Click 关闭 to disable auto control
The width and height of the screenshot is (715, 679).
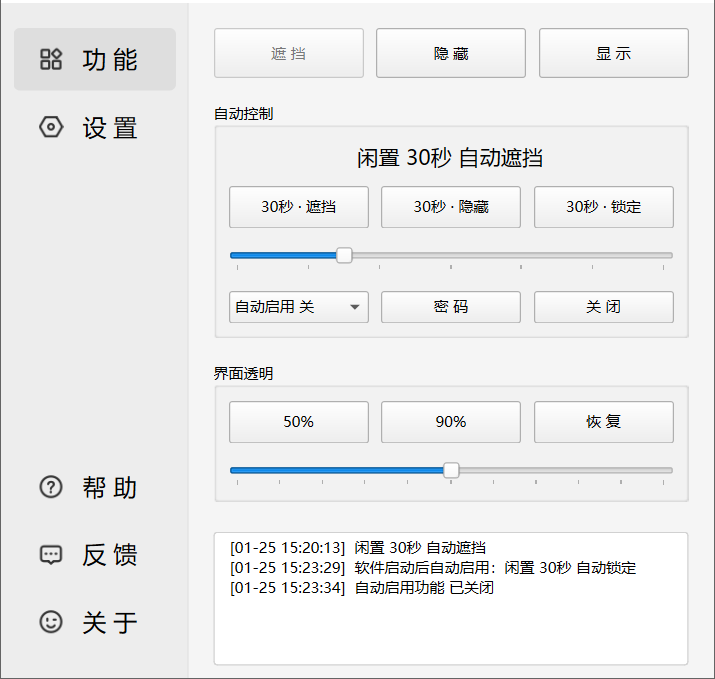tap(603, 307)
